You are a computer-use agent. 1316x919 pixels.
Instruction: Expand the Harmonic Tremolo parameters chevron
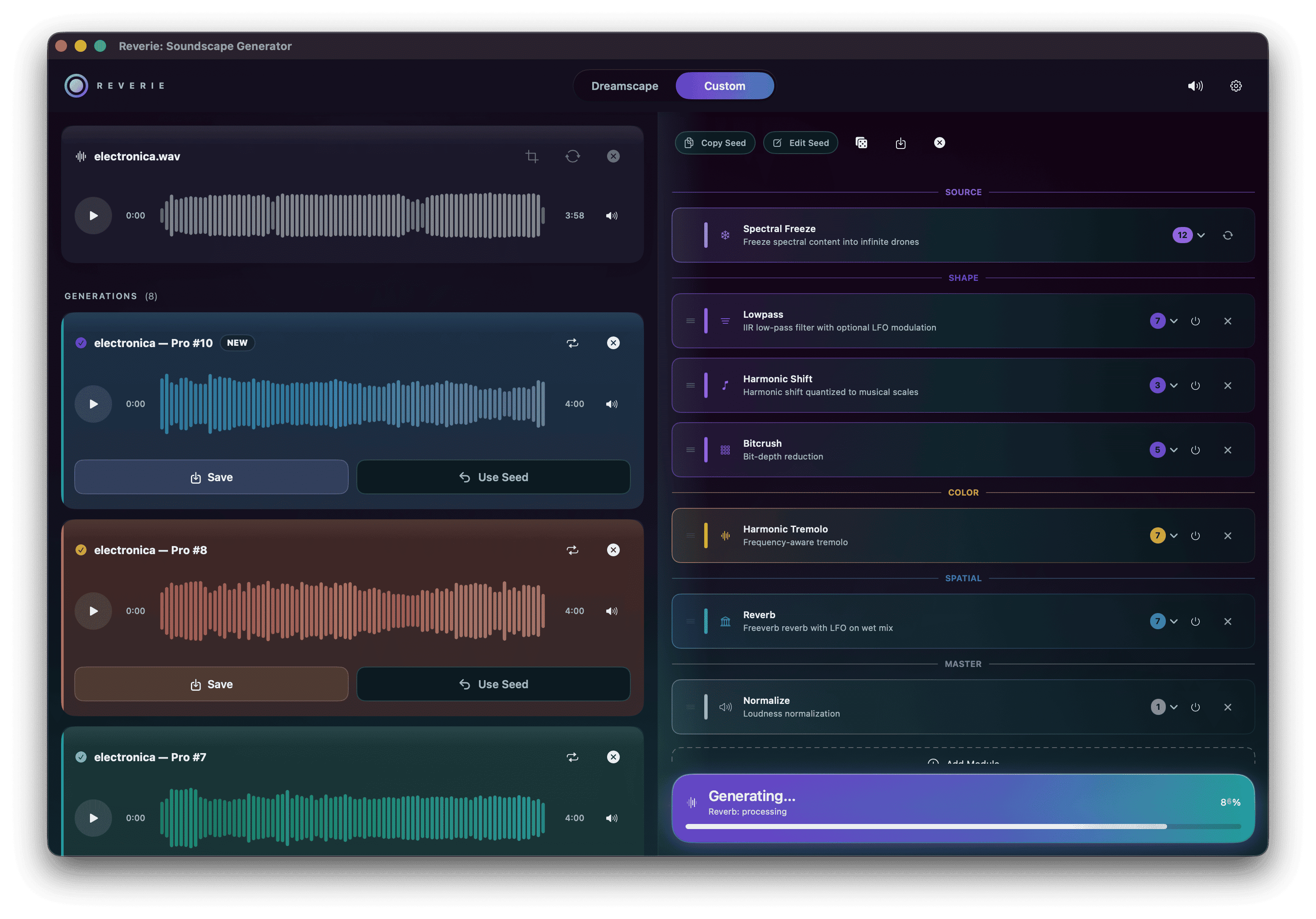(x=1174, y=535)
